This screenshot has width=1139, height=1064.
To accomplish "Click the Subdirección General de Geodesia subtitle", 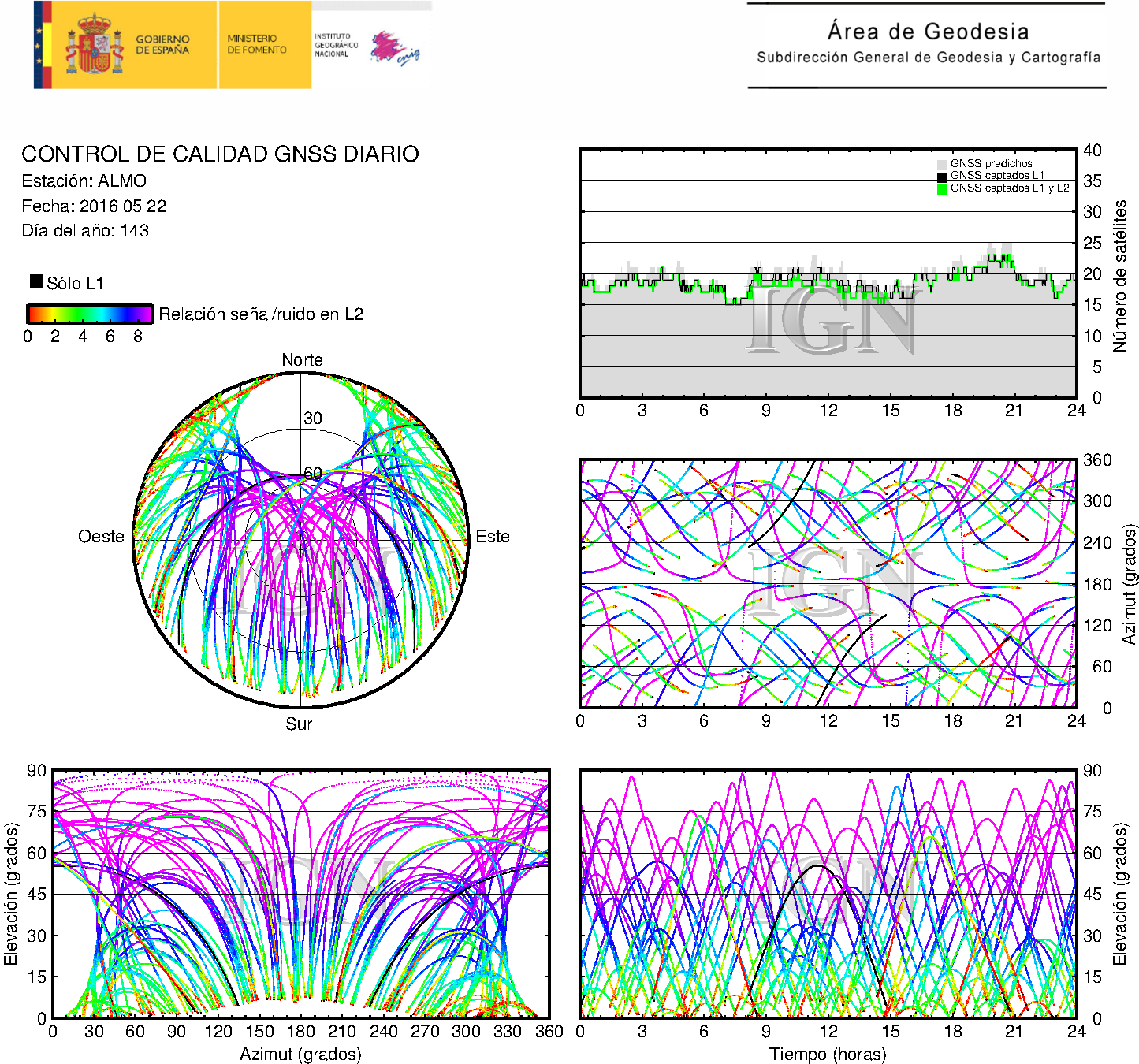I will tap(929, 58).
